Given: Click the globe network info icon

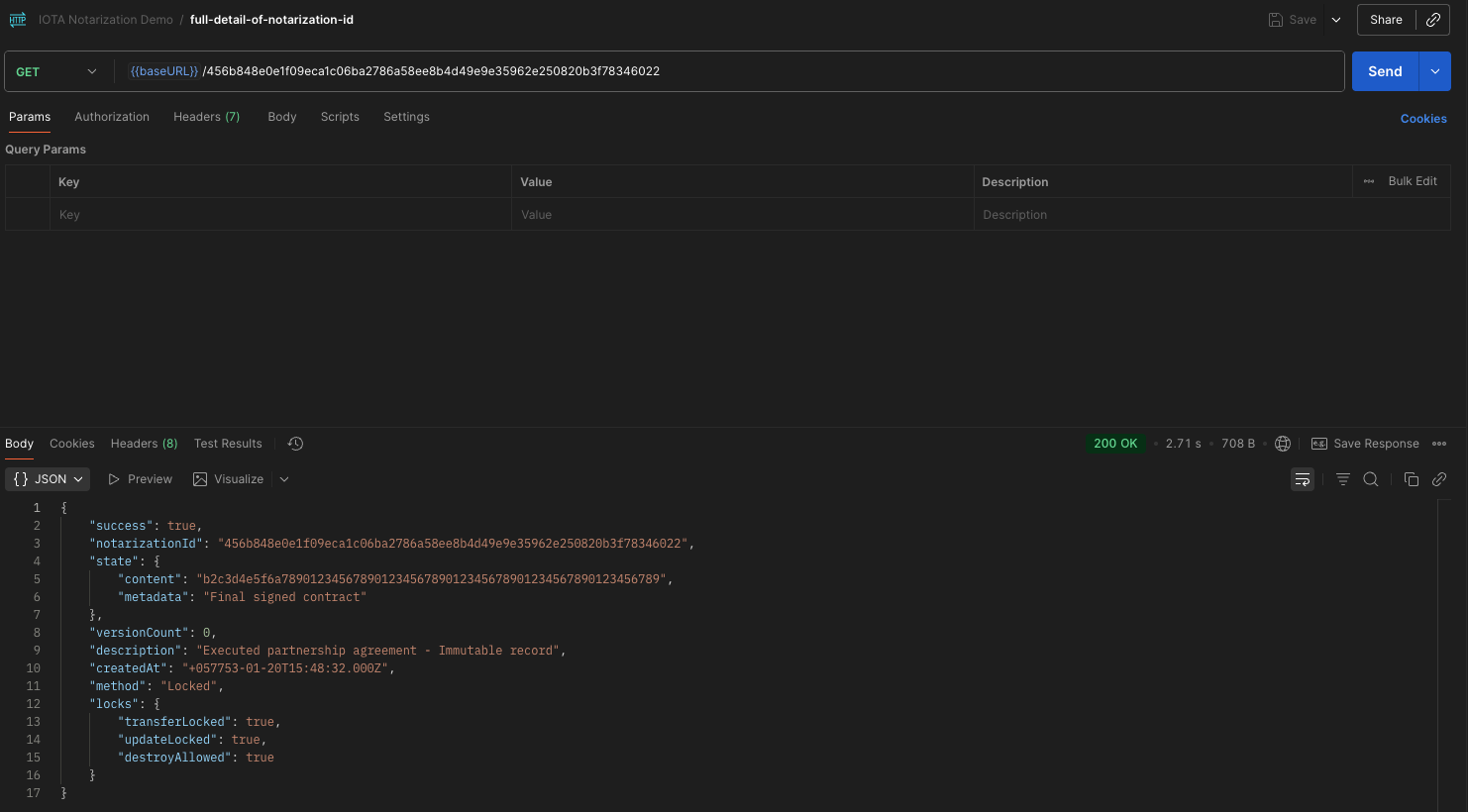Looking at the screenshot, I should pos(1283,444).
